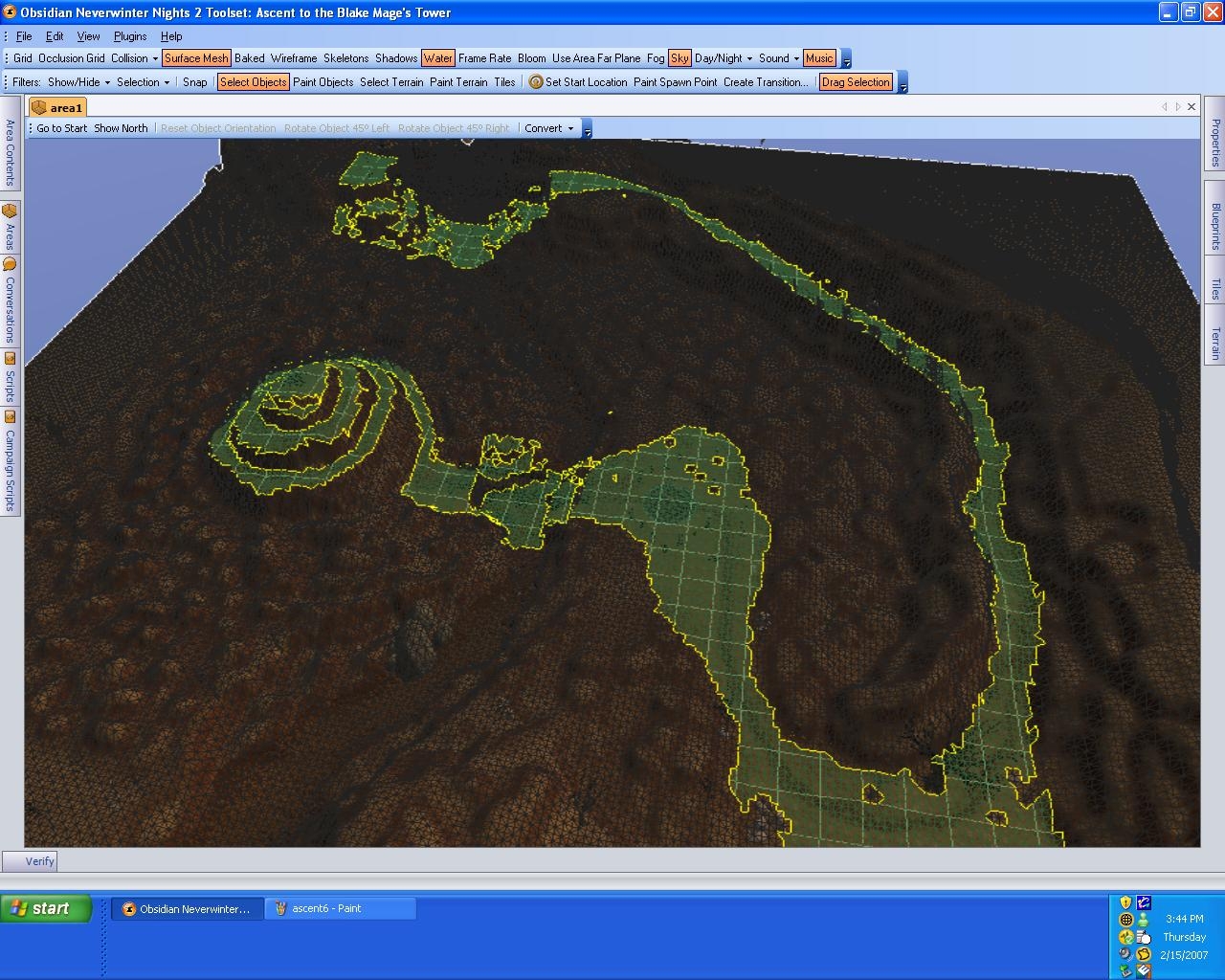Expand the Convert dropdown
The height and width of the screenshot is (980, 1225).
pyautogui.click(x=548, y=128)
